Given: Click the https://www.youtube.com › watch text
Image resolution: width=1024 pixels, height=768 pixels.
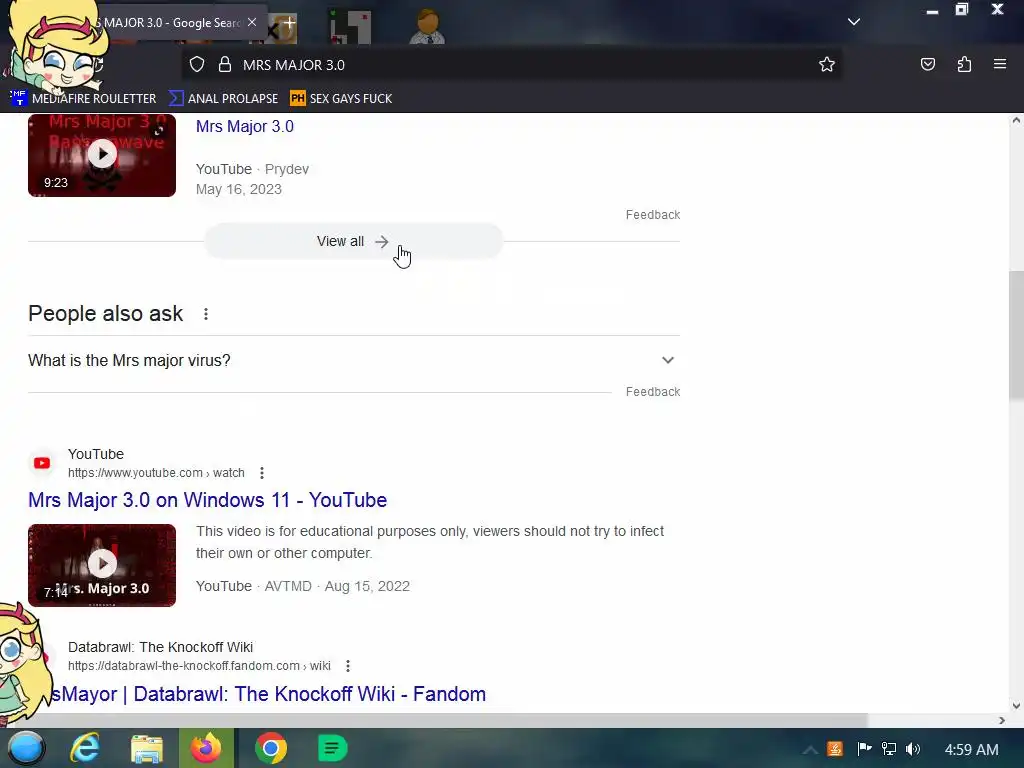Looking at the screenshot, I should coord(156,473).
